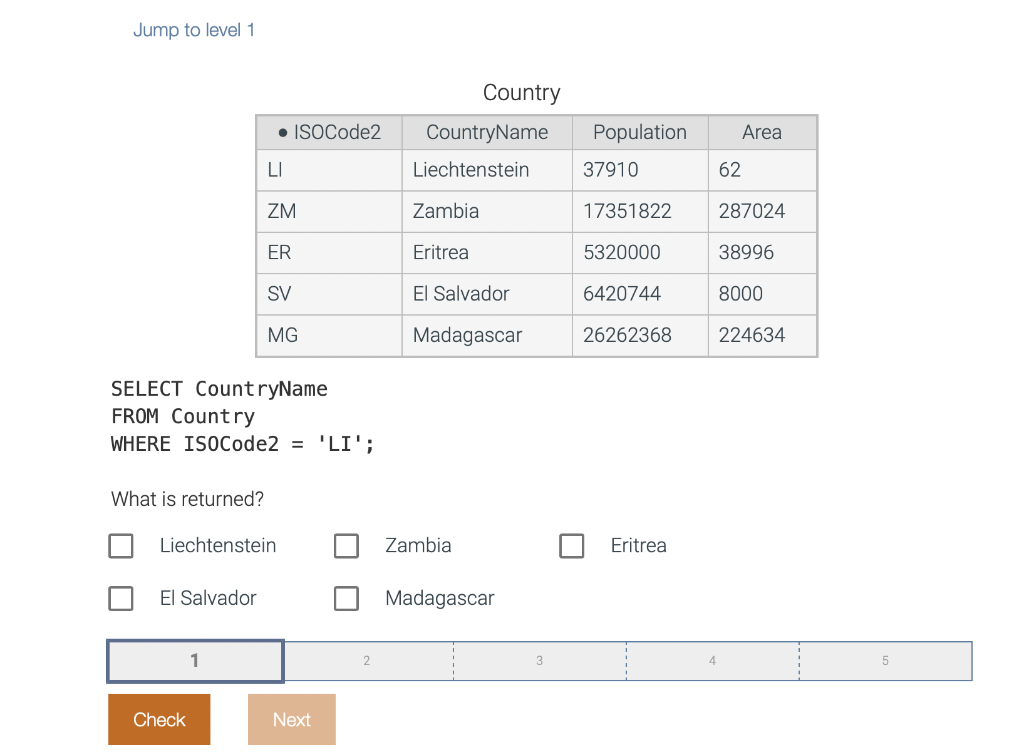
Task: Click the Next button
Action: (x=291, y=719)
